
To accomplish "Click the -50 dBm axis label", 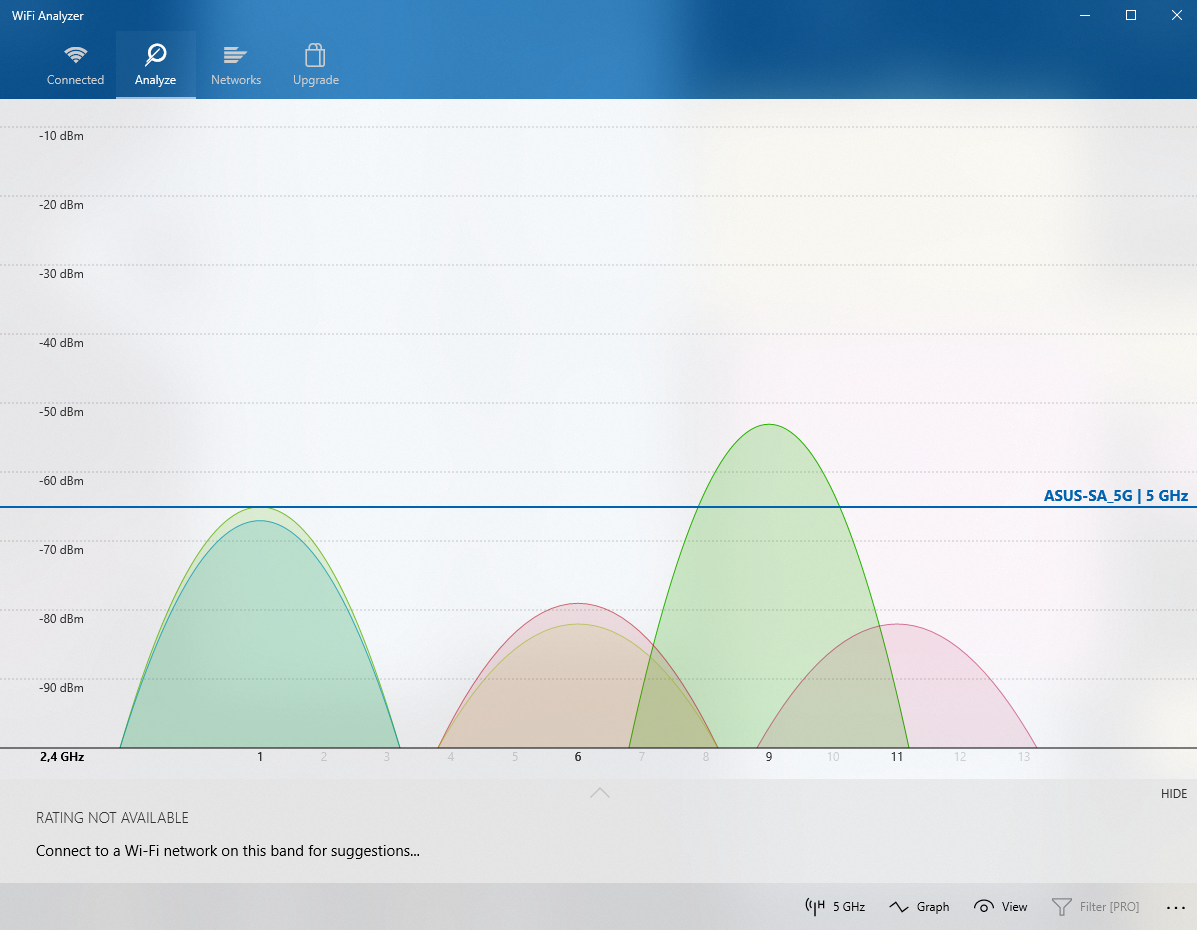I will pos(61,412).
